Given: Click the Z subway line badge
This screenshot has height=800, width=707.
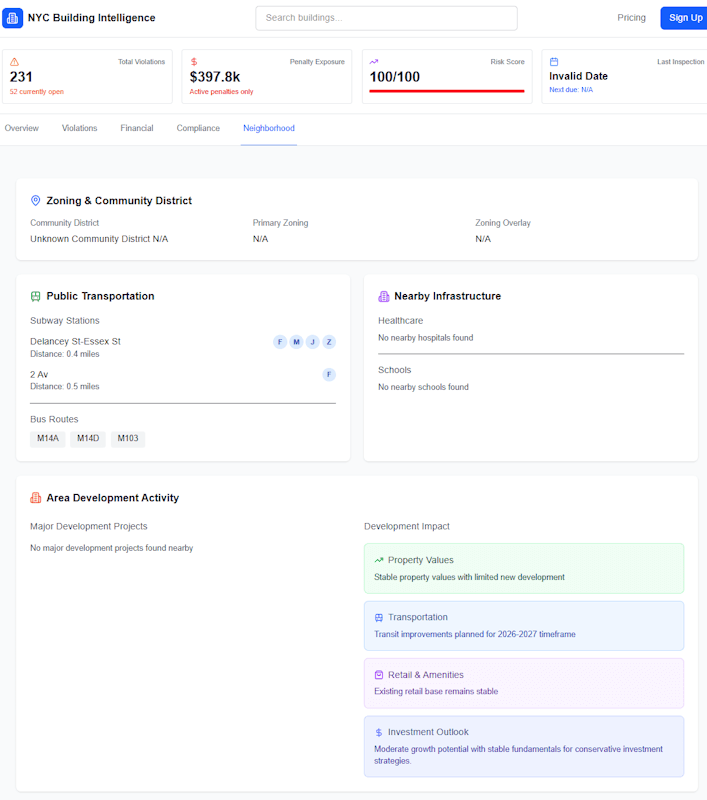Looking at the screenshot, I should coord(329,342).
